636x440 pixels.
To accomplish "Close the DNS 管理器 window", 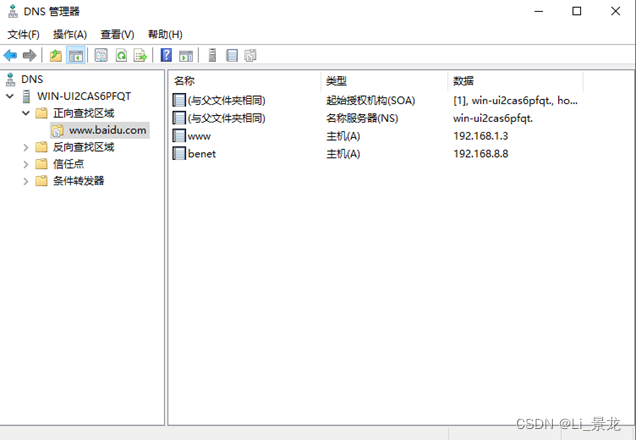I will pos(615,11).
